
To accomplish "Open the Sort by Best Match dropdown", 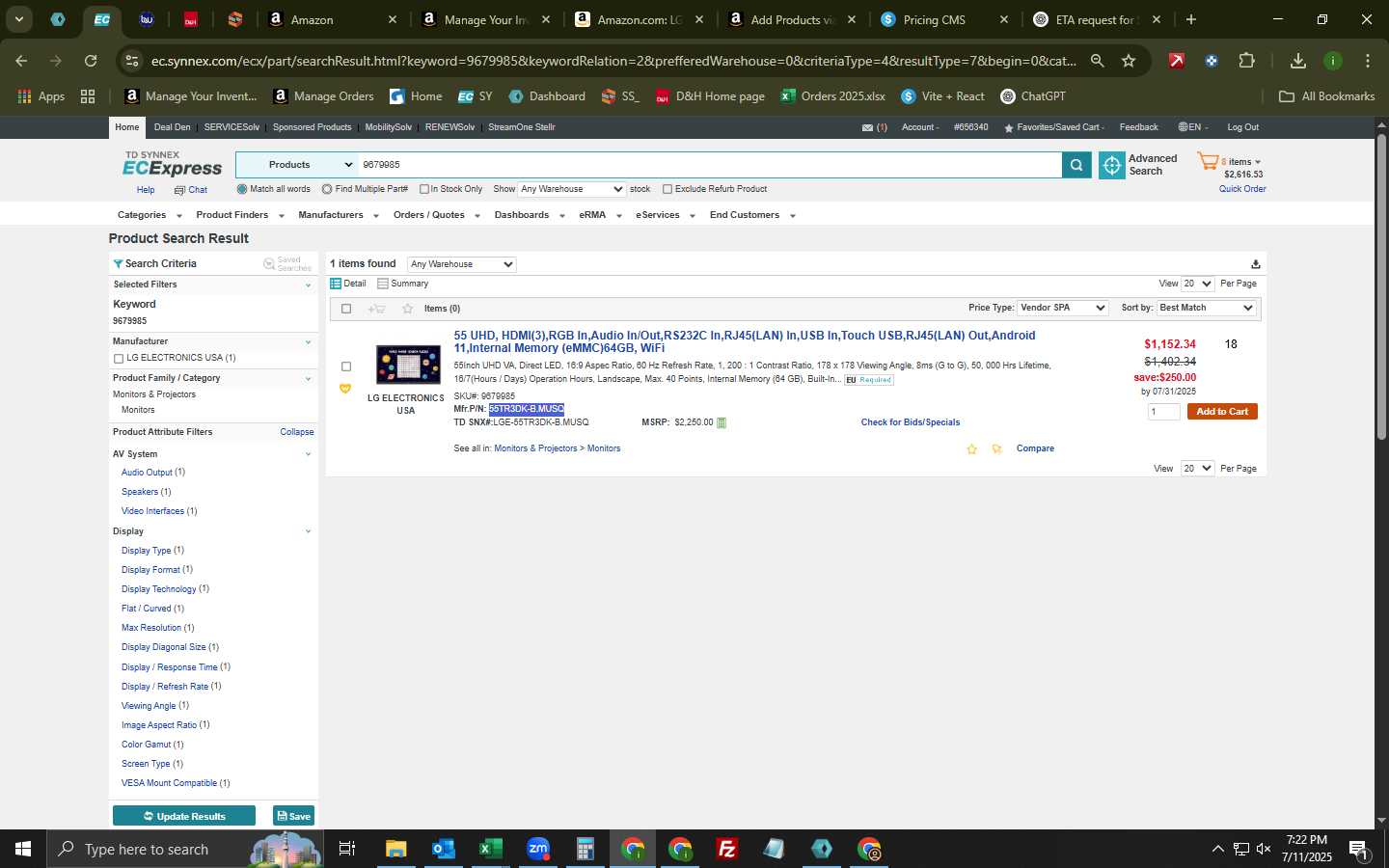I will point(1206,308).
